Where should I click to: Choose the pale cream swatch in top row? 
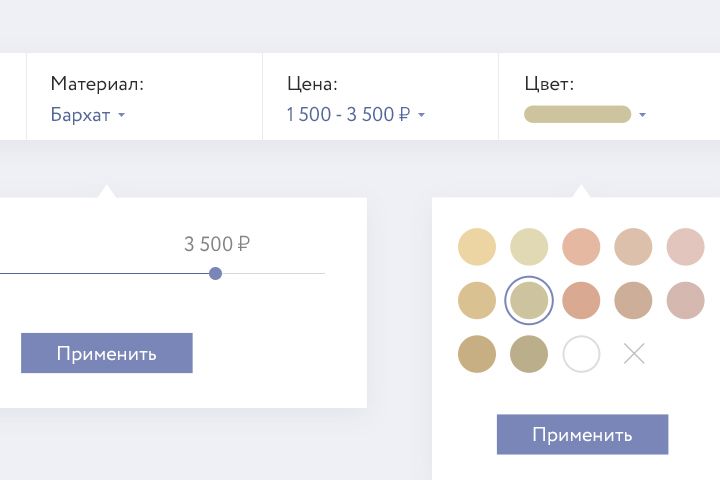point(529,246)
